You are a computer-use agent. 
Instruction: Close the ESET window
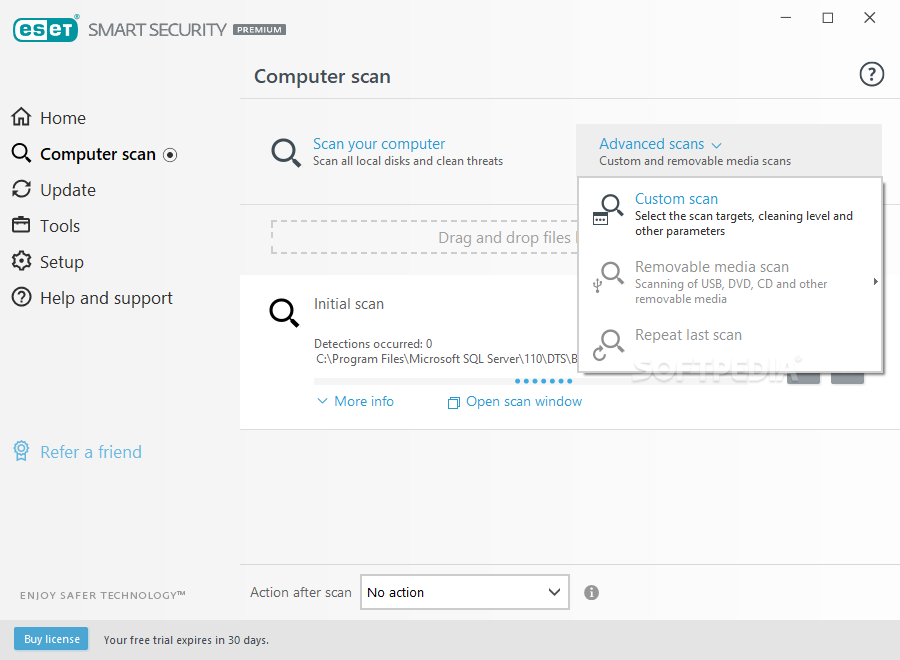[870, 18]
